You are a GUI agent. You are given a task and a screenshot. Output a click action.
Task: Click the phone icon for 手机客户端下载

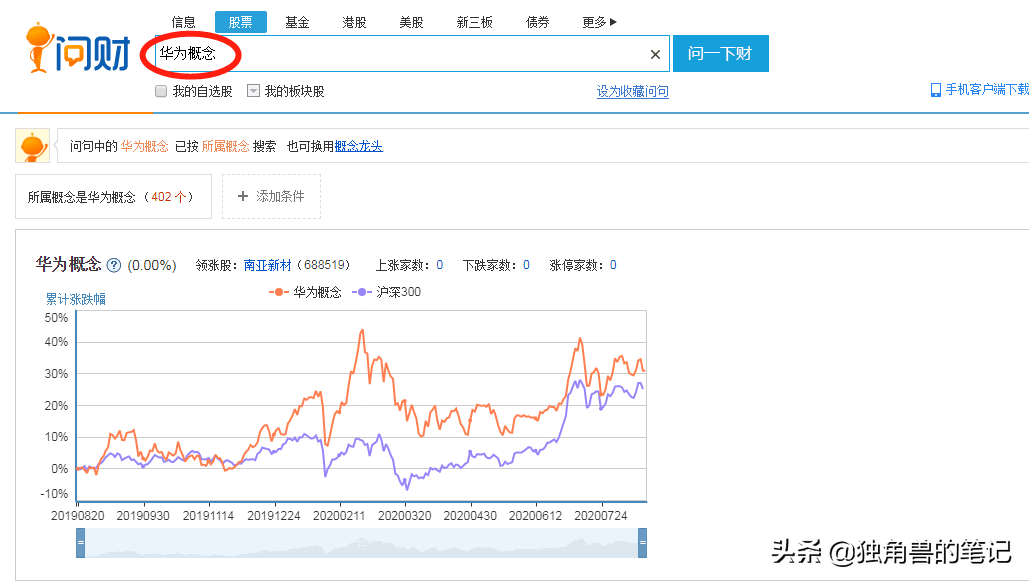[936, 90]
